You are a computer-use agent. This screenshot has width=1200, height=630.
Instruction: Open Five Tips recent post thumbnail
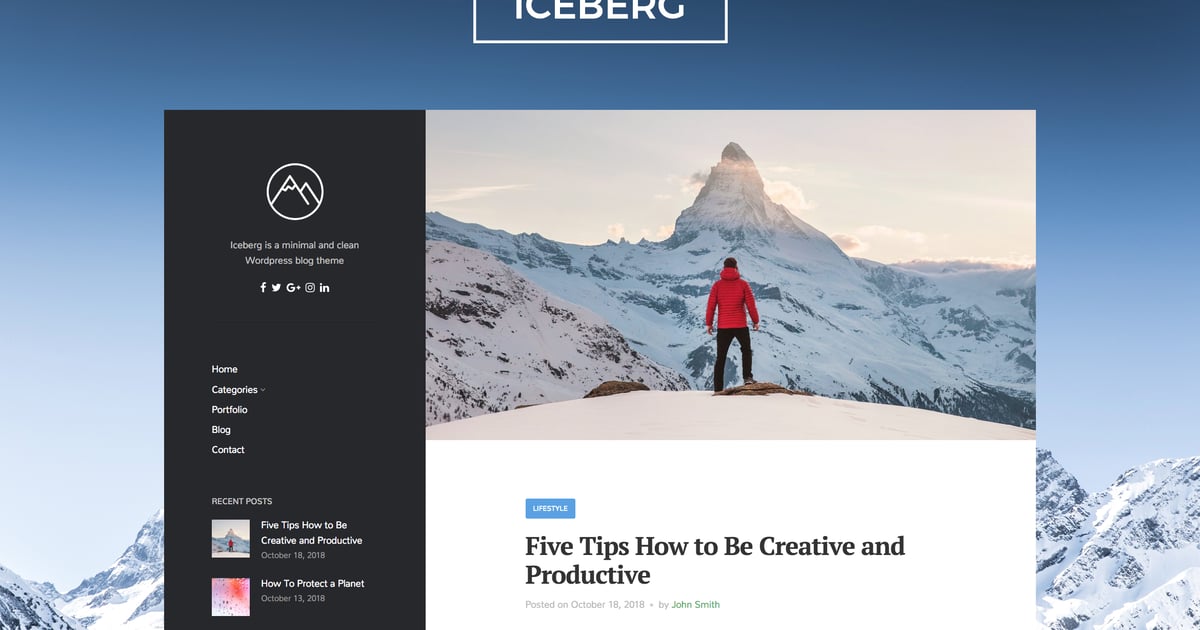coord(231,538)
